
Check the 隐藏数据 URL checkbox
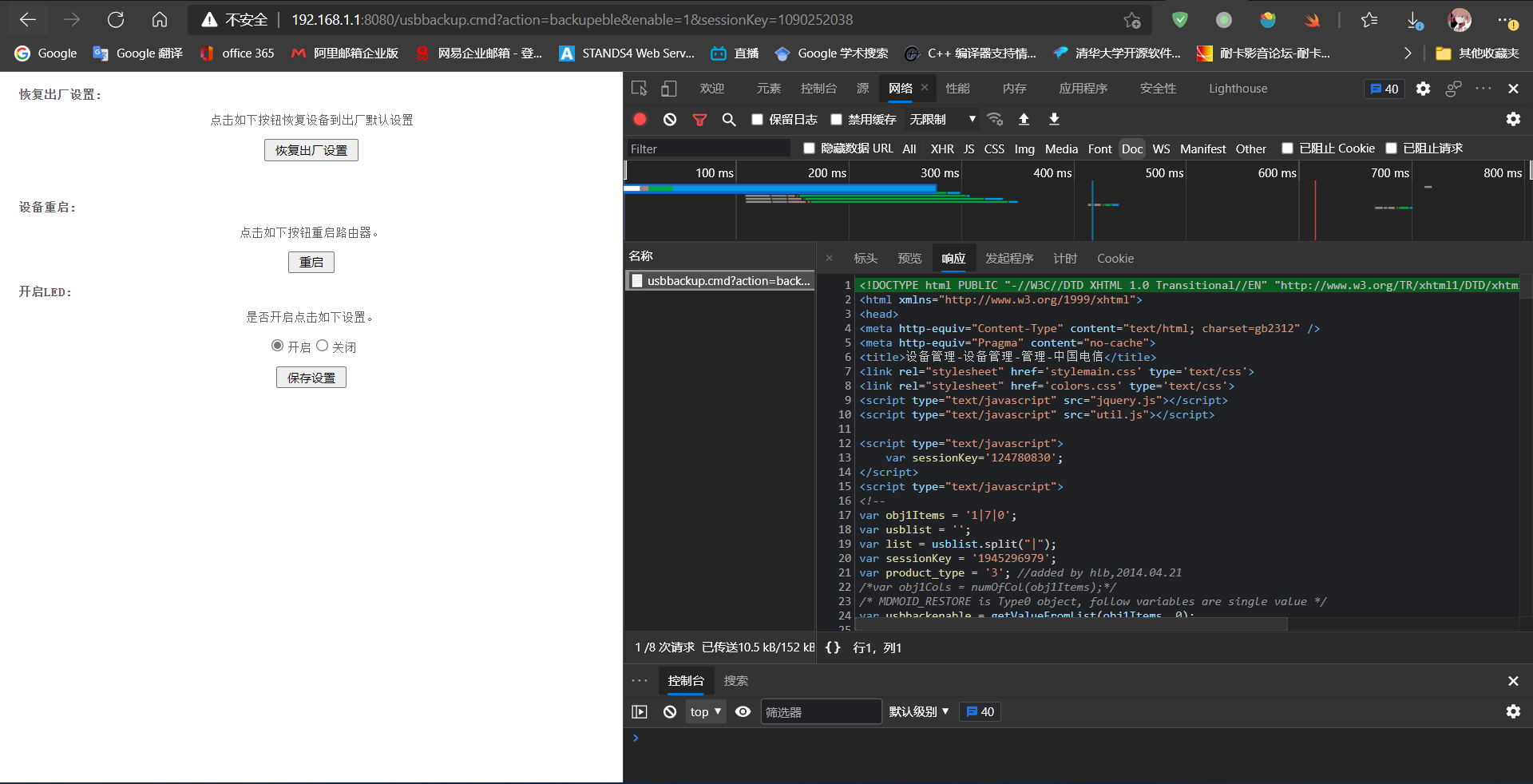coord(809,148)
